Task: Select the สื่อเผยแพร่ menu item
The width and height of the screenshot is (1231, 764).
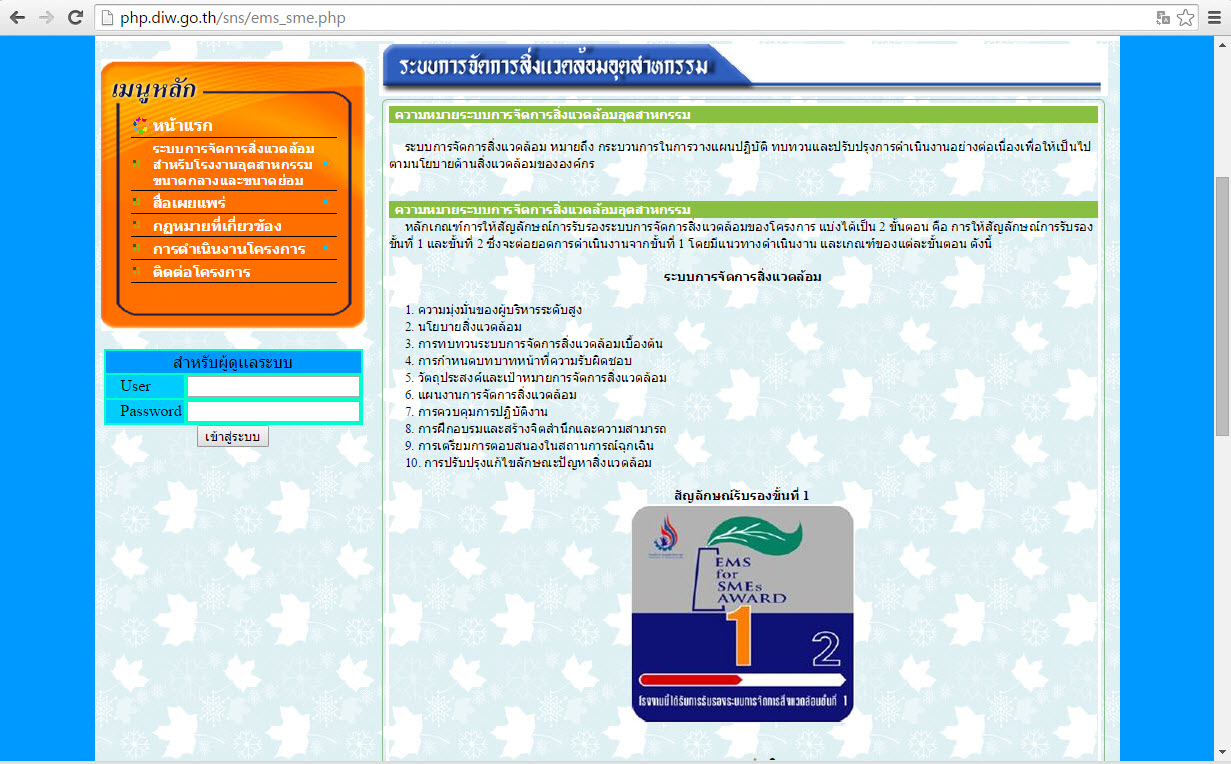Action: (x=189, y=203)
